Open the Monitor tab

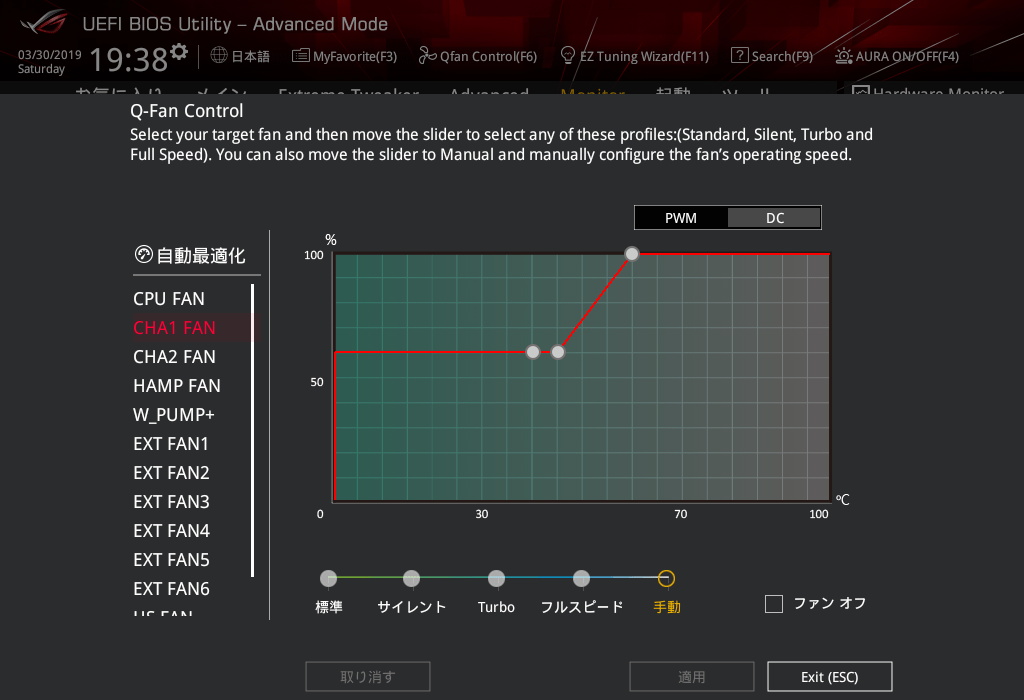pos(593,91)
